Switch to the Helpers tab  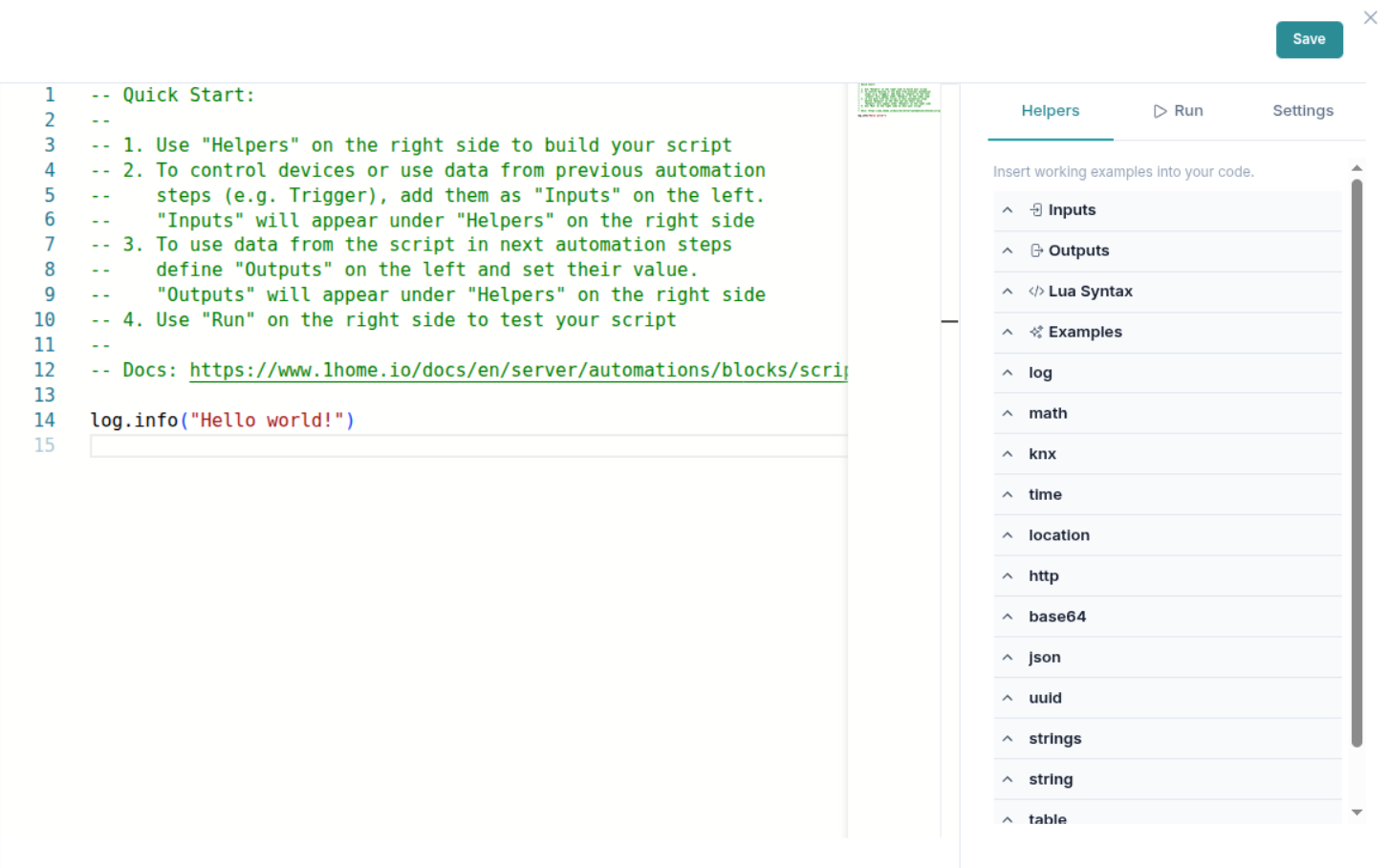1050,111
